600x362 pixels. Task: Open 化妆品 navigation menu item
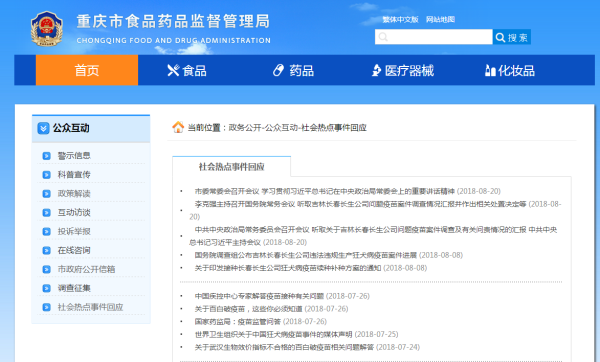coord(510,70)
